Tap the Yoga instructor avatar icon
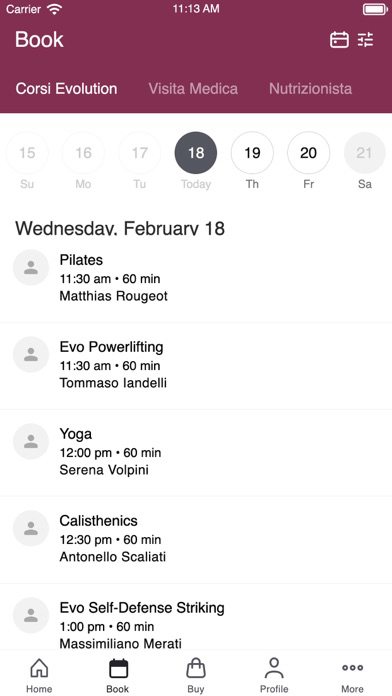The width and height of the screenshot is (392, 696). [x=31, y=441]
